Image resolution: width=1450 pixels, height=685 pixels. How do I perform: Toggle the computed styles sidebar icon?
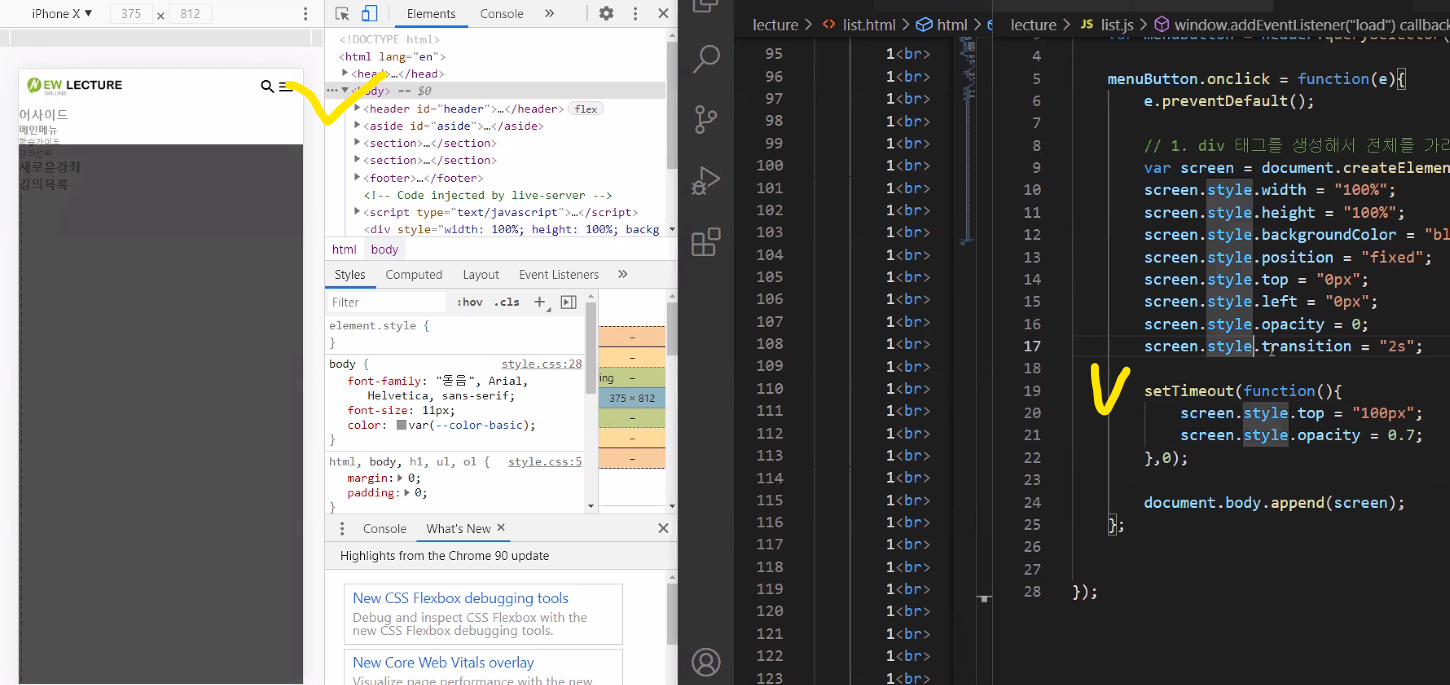(568, 302)
